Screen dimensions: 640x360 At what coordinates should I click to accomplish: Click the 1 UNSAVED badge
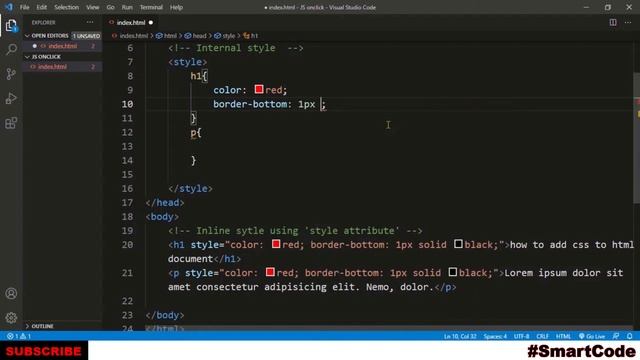click(86, 36)
